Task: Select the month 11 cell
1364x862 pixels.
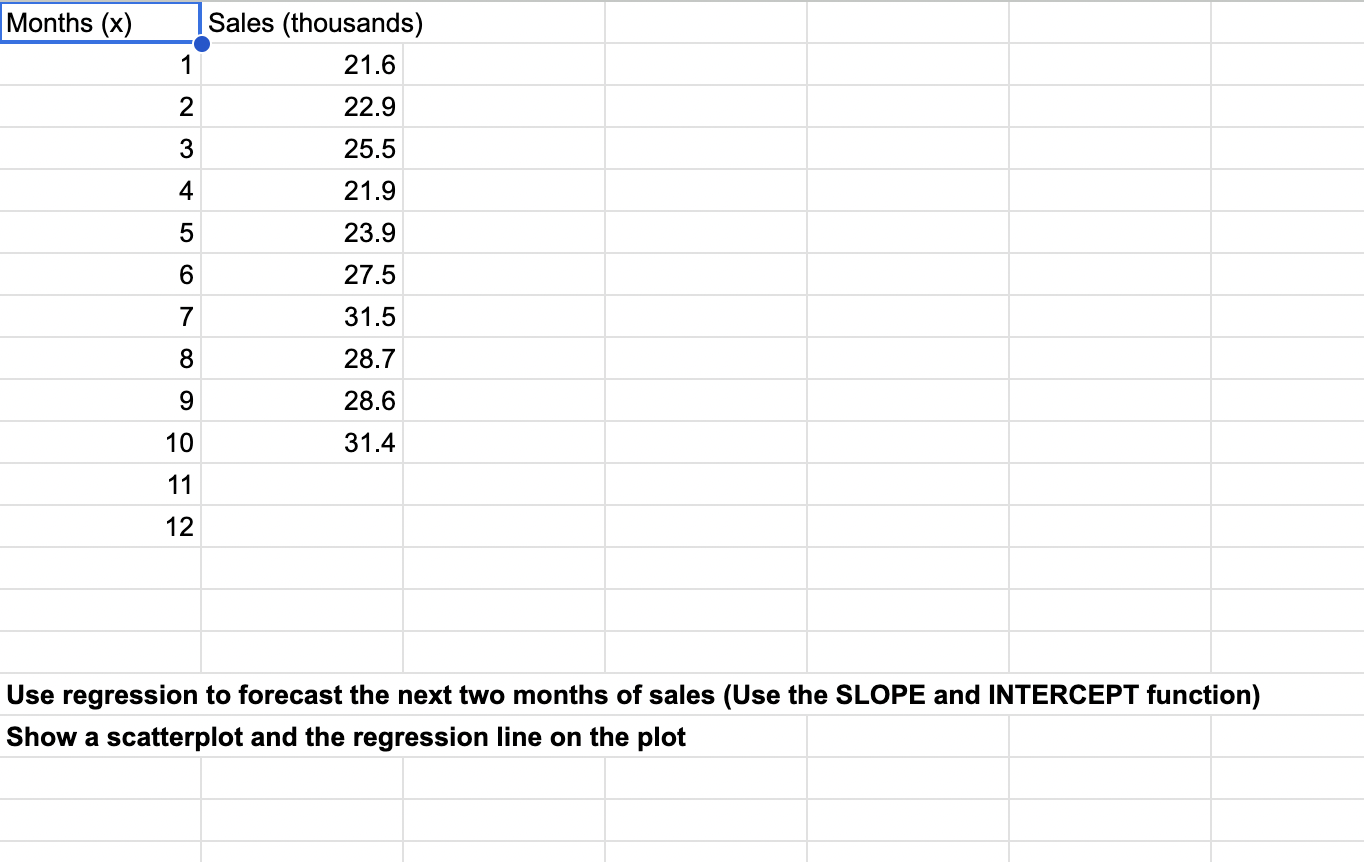Action: click(x=100, y=484)
